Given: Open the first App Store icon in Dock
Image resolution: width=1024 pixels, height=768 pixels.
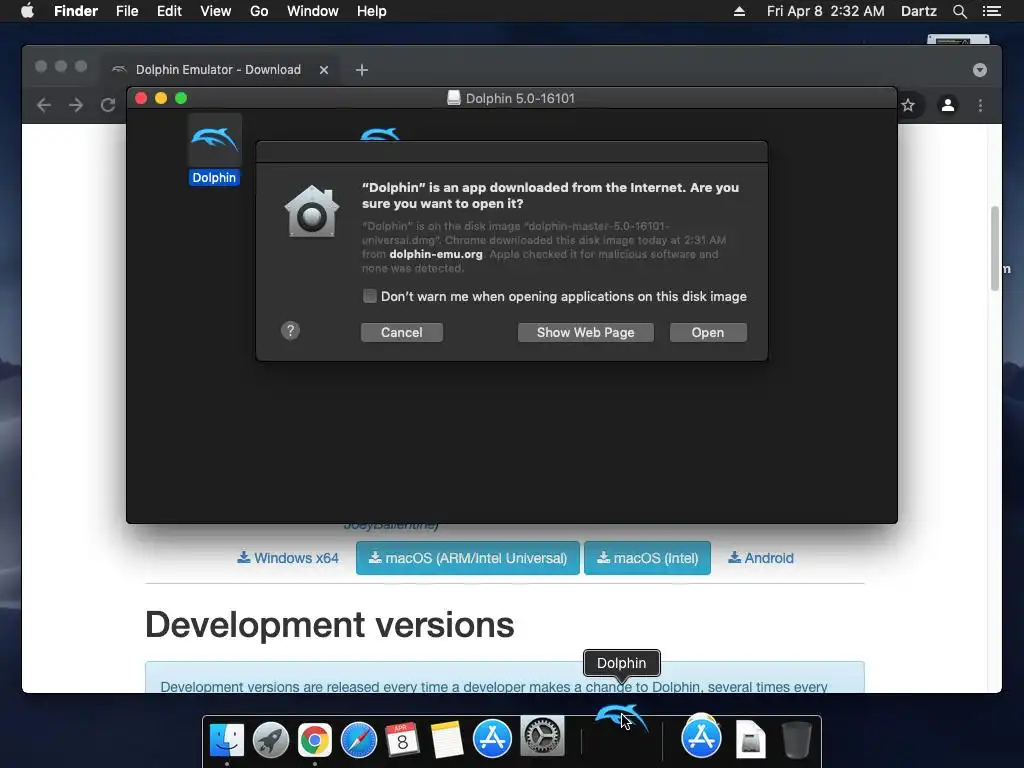Looking at the screenshot, I should [x=492, y=739].
